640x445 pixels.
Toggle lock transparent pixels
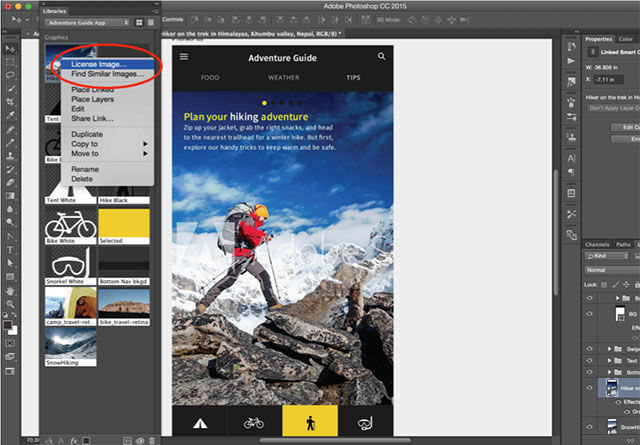[604, 284]
